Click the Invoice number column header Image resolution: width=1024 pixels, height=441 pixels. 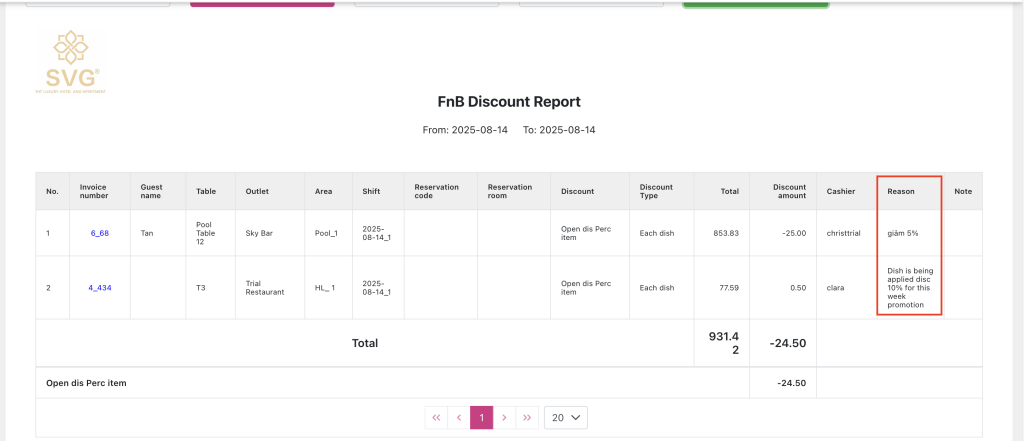[x=93, y=191]
